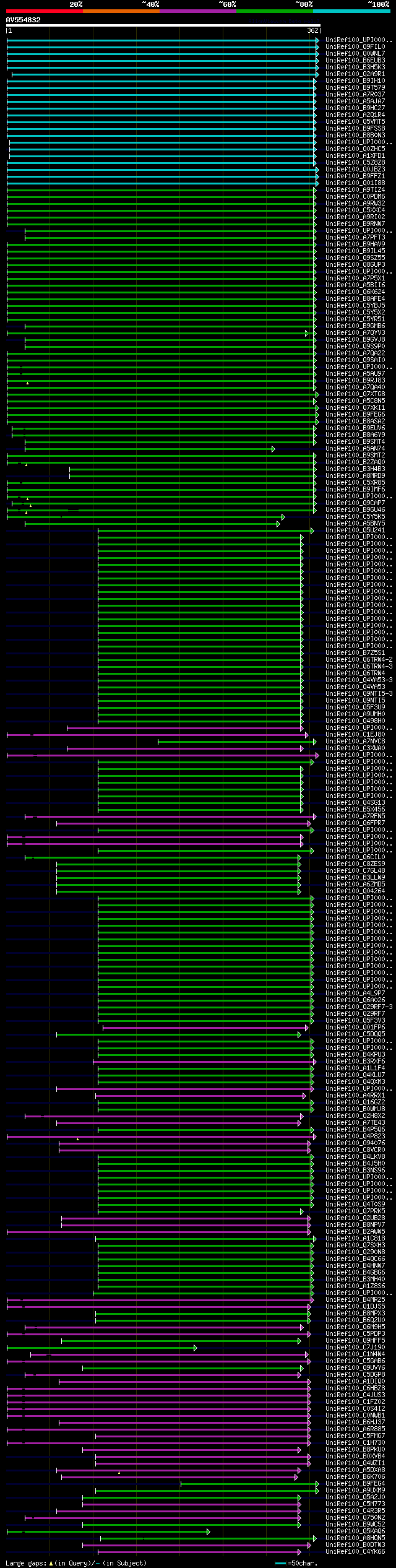The width and height of the screenshot is (396, 1568).
Task: Select the UniRef100_Q9FIL0 hit label
Action: click(x=355, y=46)
